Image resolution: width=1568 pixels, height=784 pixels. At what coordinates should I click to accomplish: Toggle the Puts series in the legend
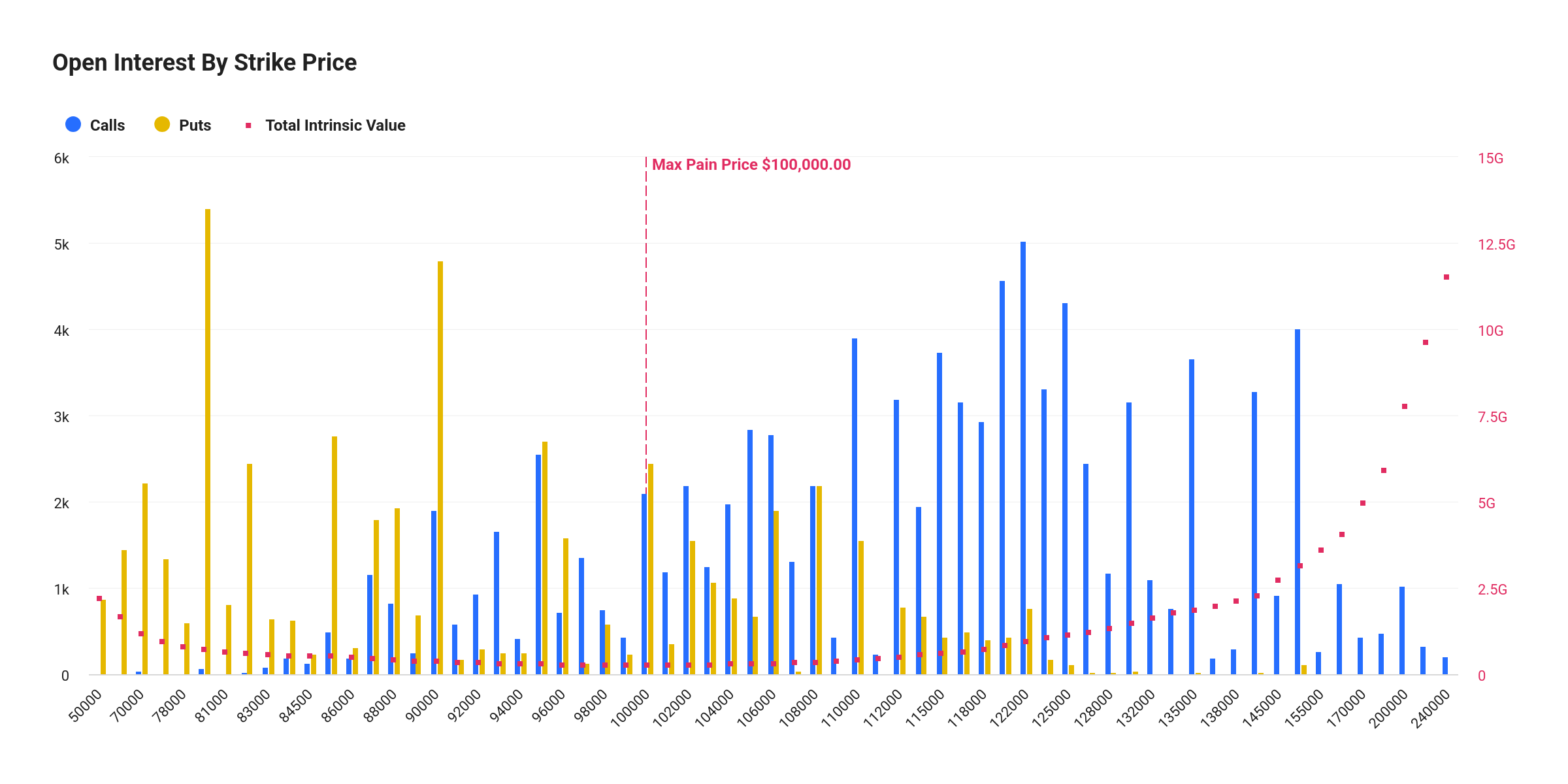(x=195, y=125)
